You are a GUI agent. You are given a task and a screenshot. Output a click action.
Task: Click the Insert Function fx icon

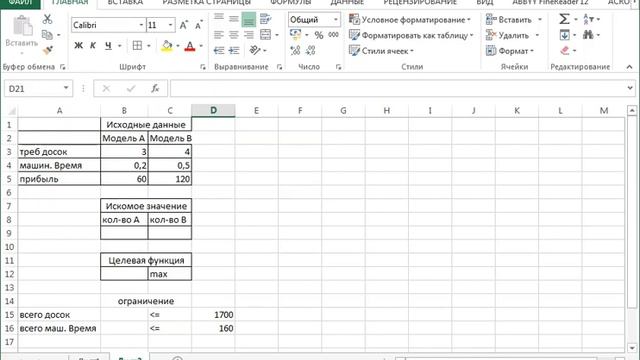click(155, 89)
